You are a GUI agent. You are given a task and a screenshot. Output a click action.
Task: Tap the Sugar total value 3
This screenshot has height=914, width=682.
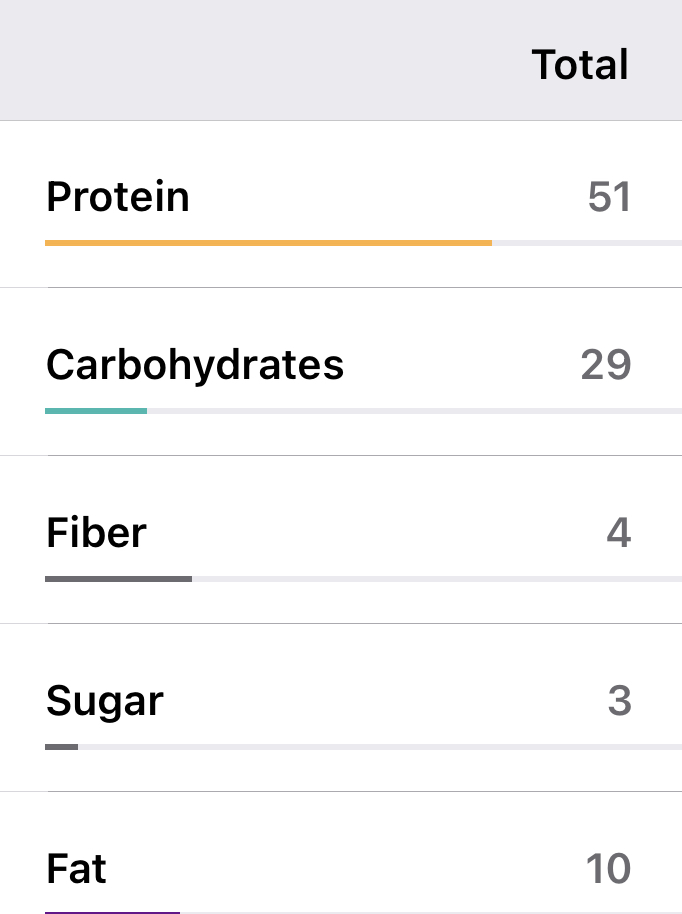coord(619,701)
